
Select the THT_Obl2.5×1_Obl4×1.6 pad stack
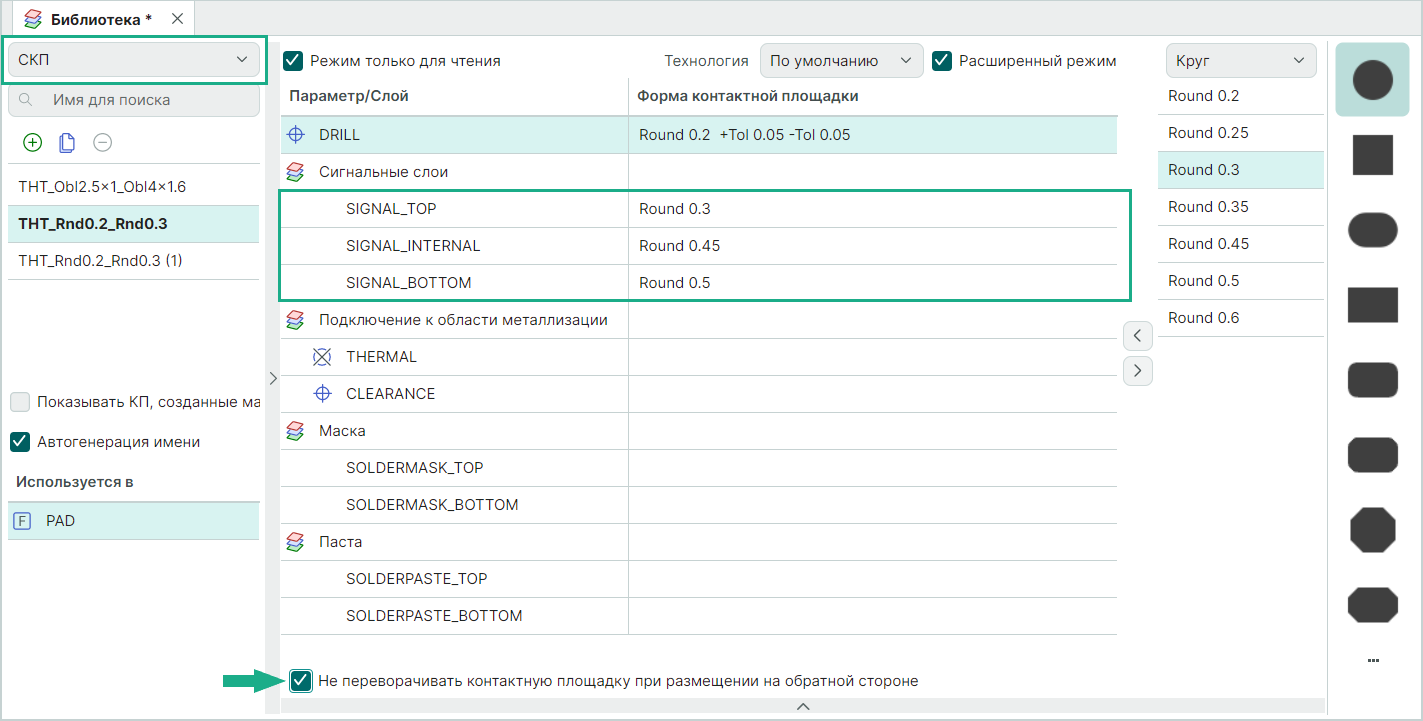(x=102, y=187)
